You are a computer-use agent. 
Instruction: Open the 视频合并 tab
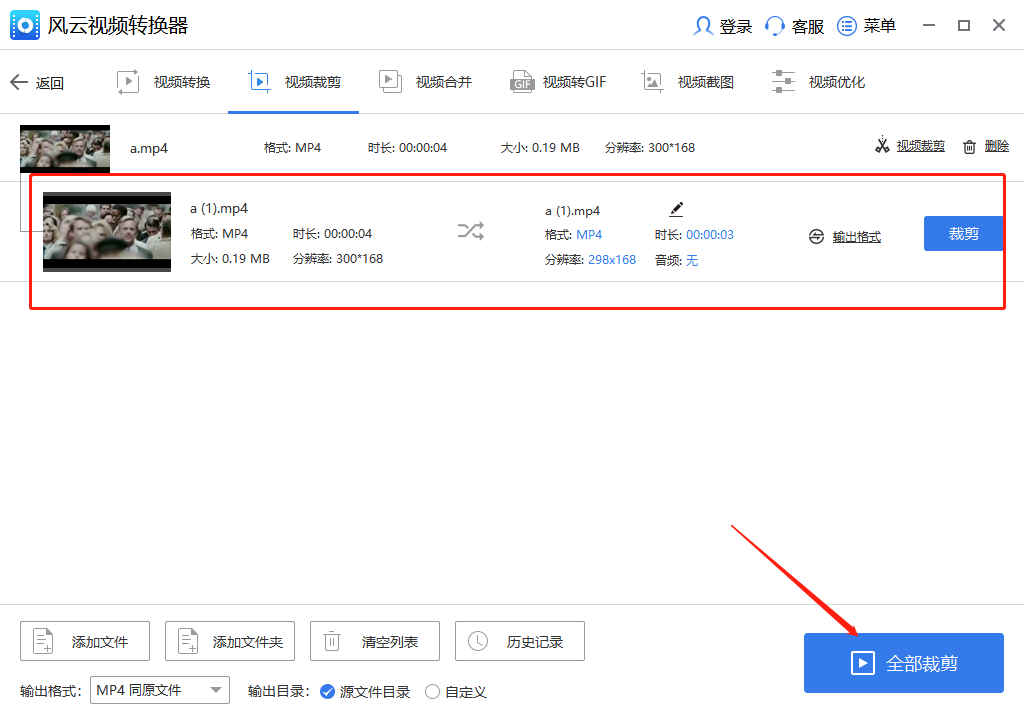(425, 82)
